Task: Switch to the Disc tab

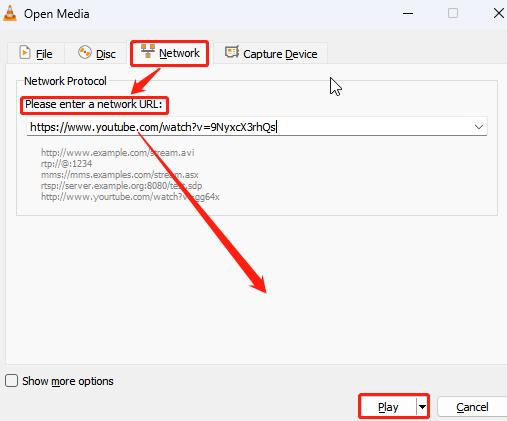Action: (x=97, y=53)
